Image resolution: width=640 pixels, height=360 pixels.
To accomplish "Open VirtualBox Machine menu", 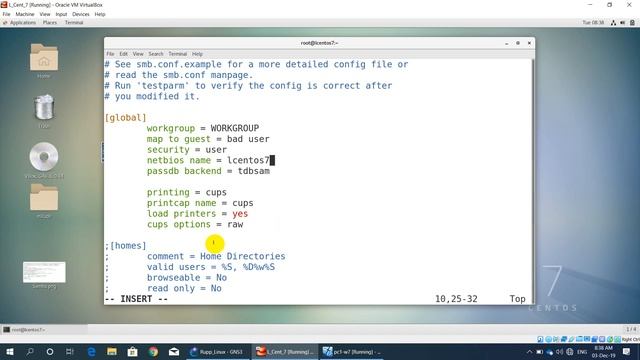I will click(25, 14).
